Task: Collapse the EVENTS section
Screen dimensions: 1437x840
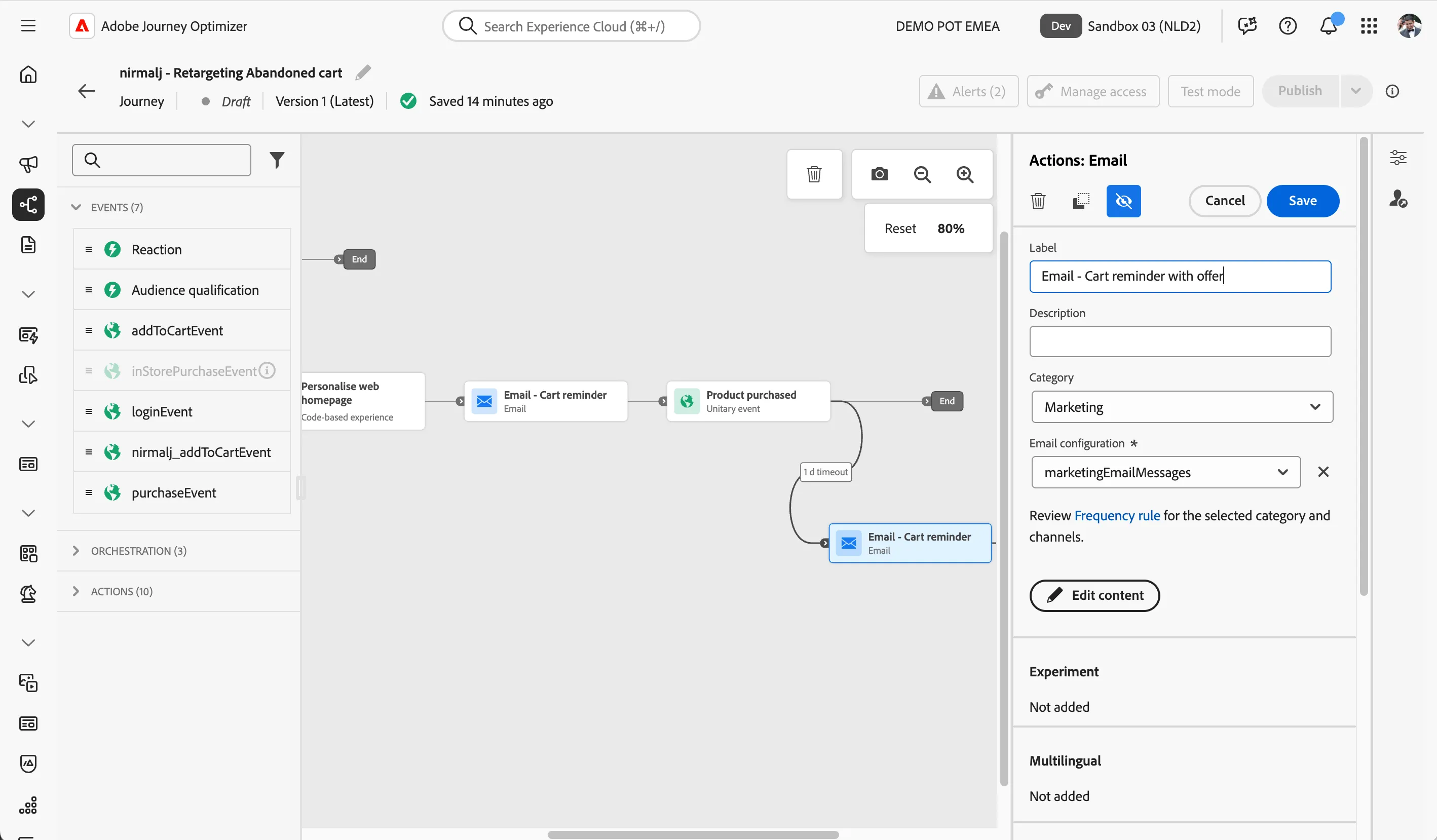Action: point(76,207)
